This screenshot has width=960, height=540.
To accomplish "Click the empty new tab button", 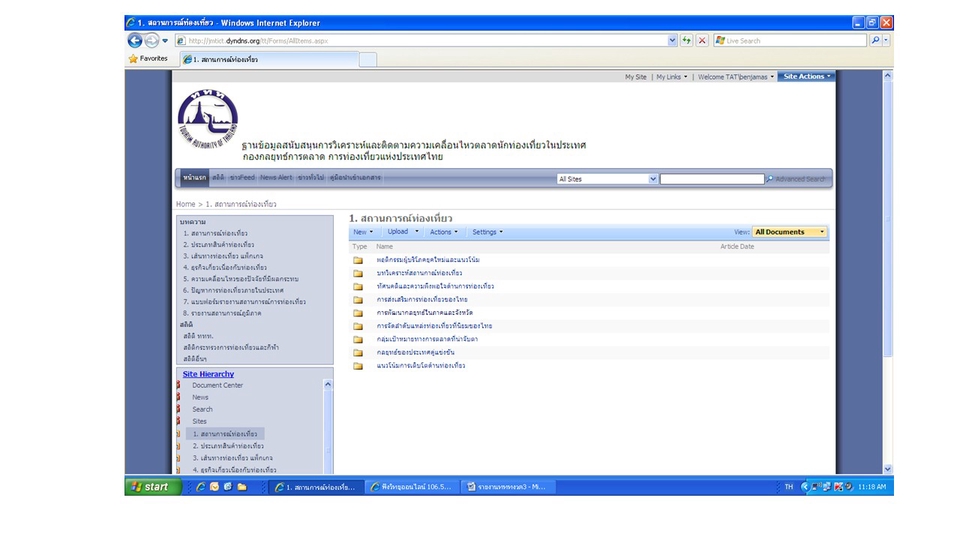I will [367, 59].
